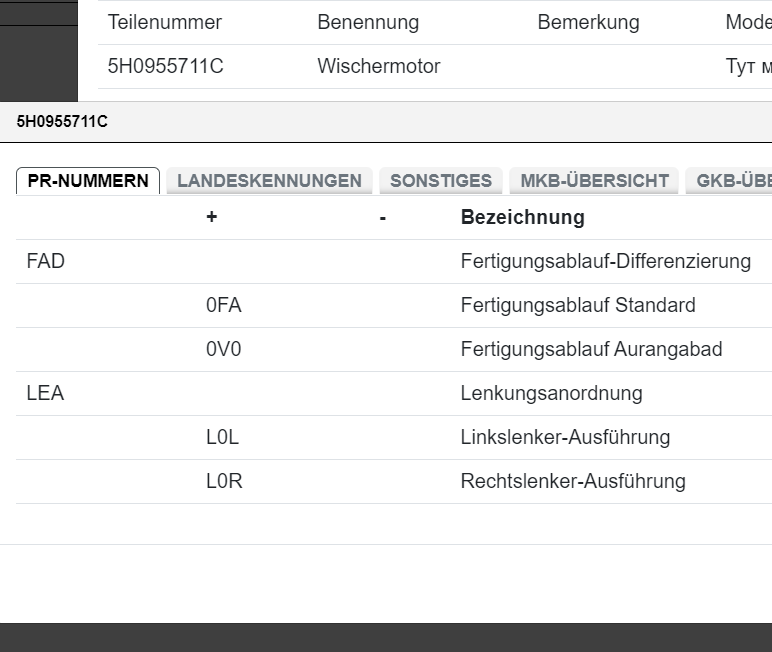The height and width of the screenshot is (652, 772).
Task: Click the Teilenummer column header
Action: pyautogui.click(x=164, y=22)
